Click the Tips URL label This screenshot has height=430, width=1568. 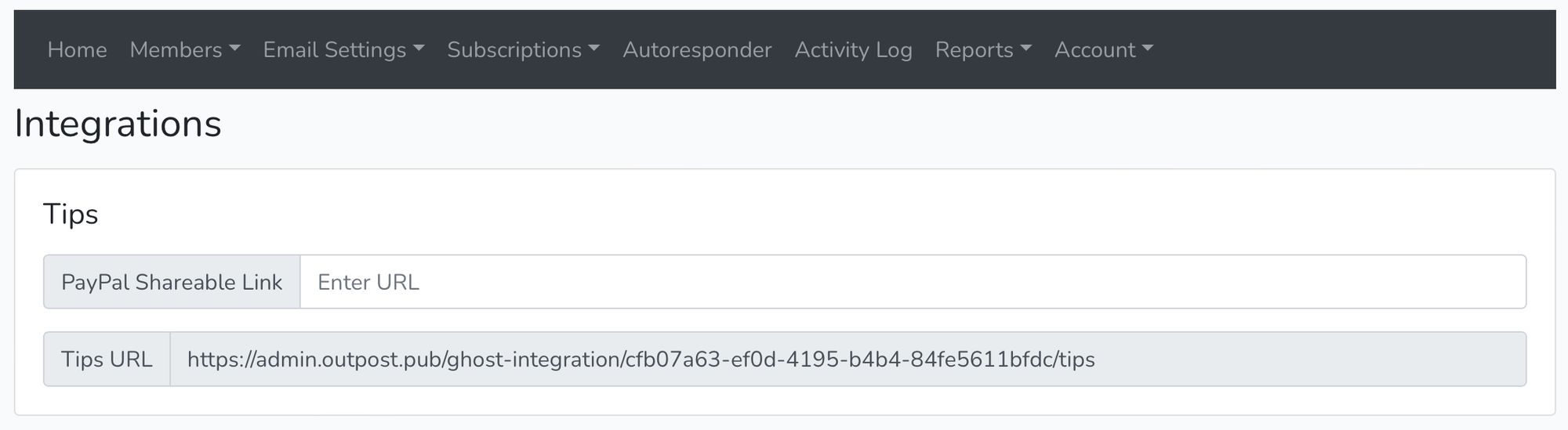click(107, 359)
